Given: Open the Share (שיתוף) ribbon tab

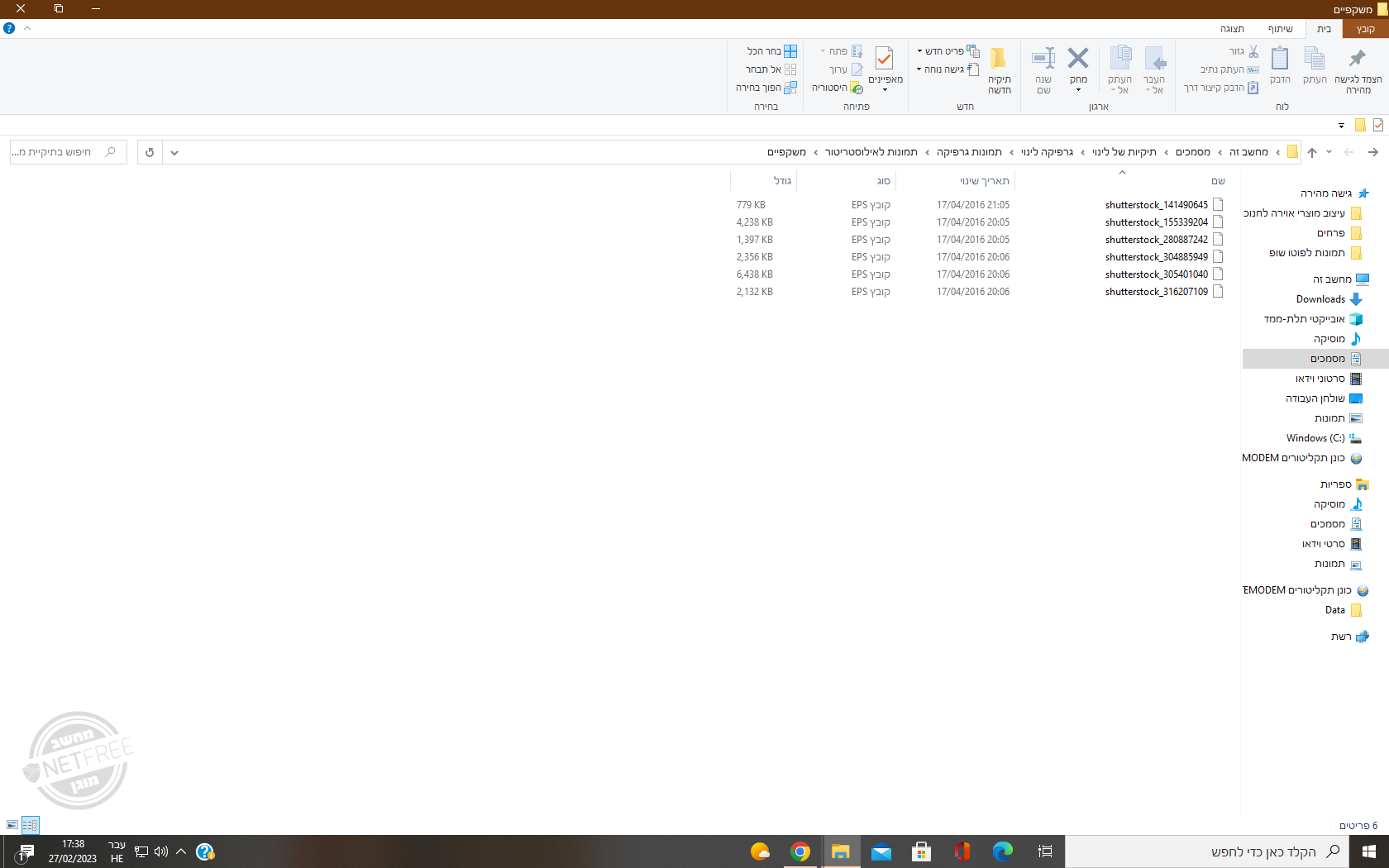Looking at the screenshot, I should [x=1280, y=29].
